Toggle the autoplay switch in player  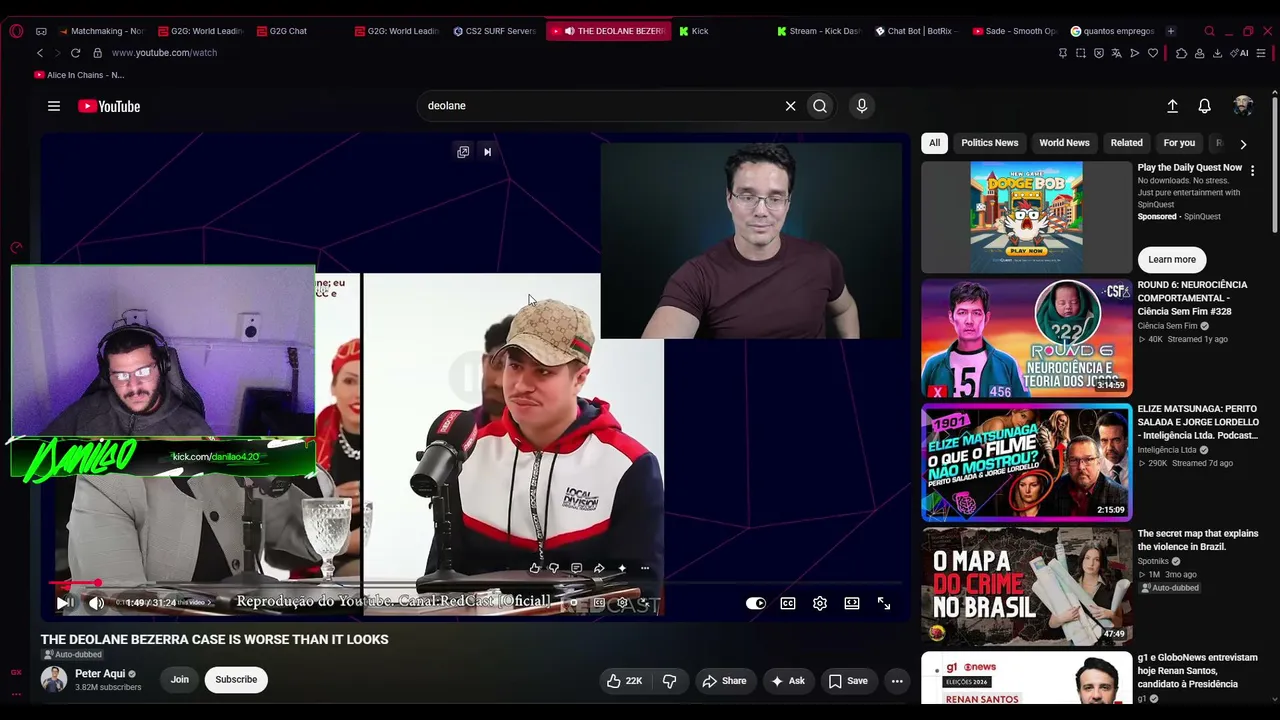pyautogui.click(x=756, y=603)
